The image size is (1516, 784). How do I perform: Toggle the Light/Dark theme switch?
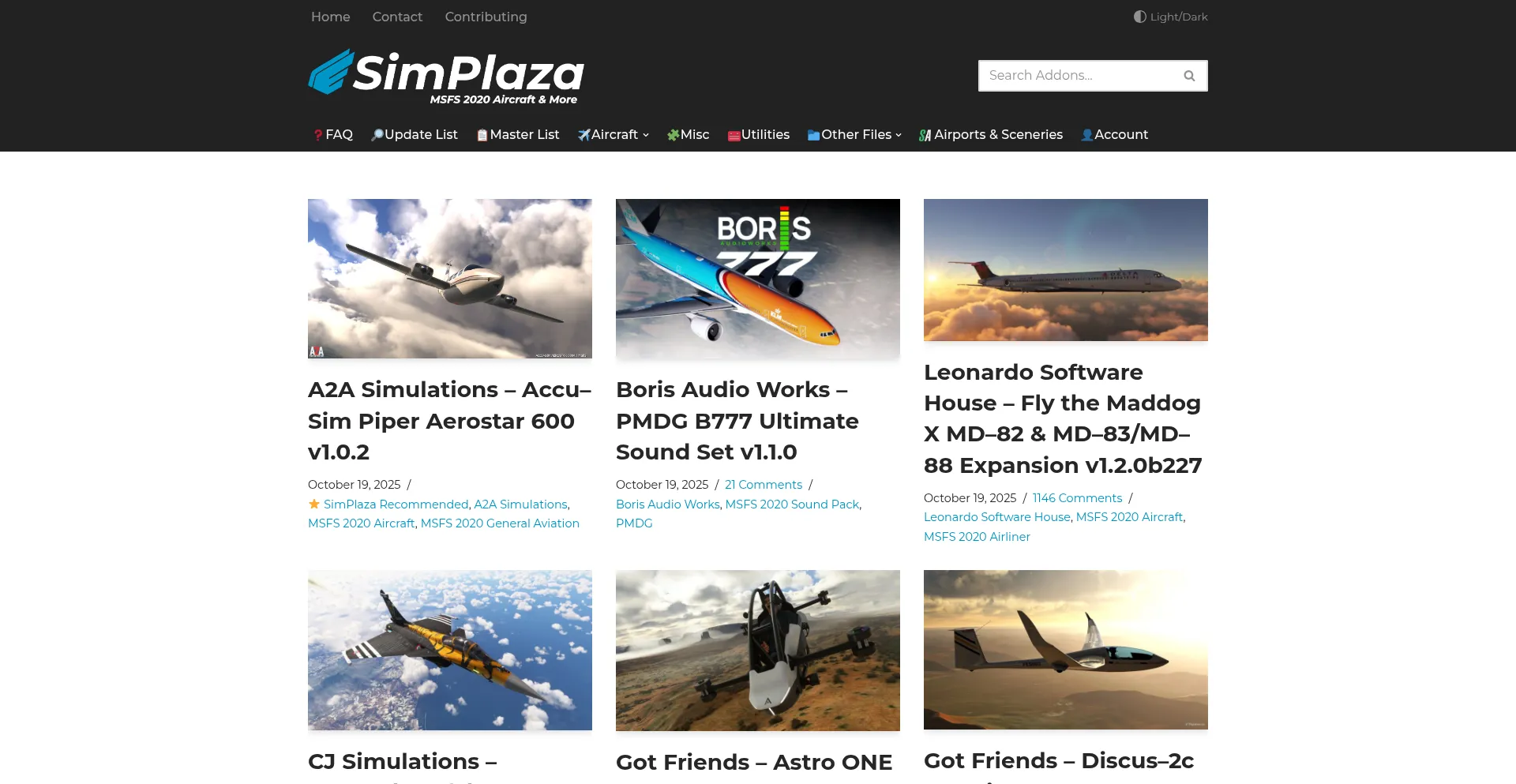click(x=1170, y=17)
